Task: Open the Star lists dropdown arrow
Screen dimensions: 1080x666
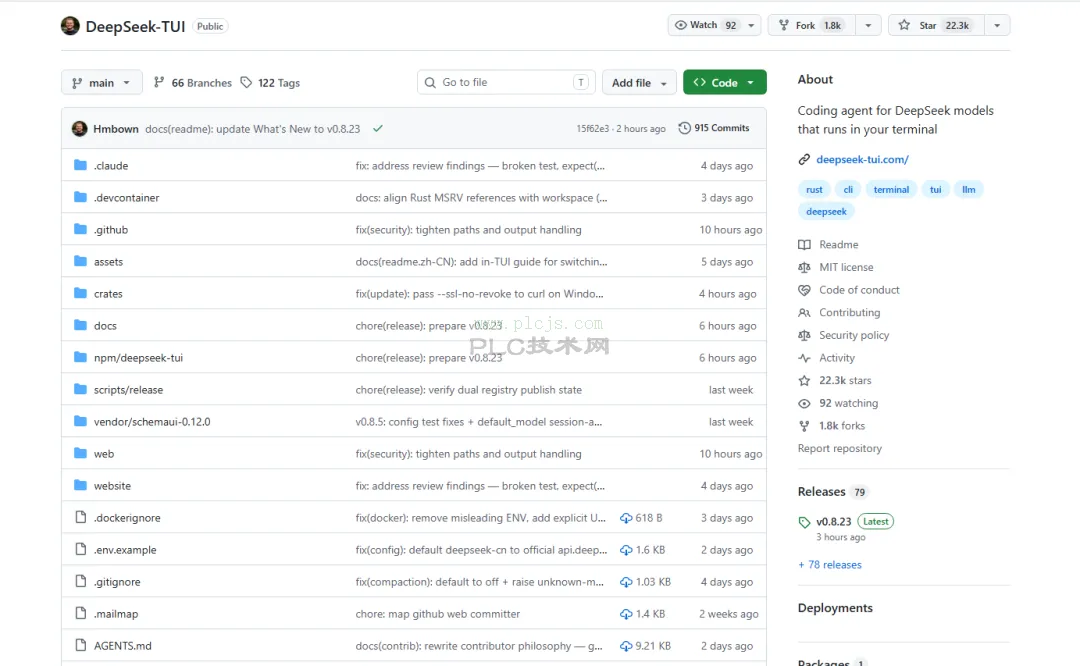Action: point(997,25)
